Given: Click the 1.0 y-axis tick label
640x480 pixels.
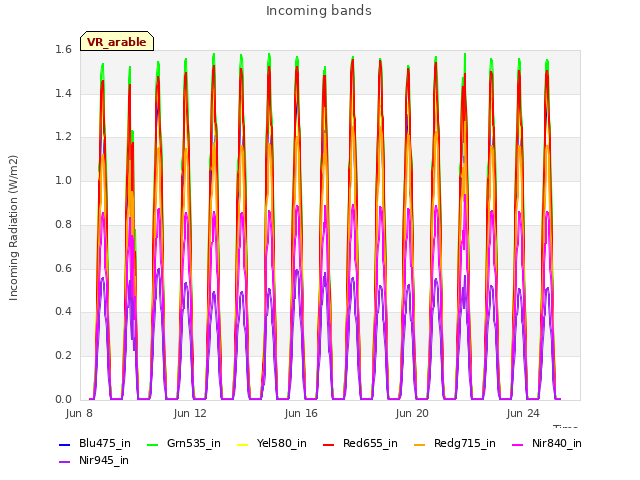Looking at the screenshot, I should tap(63, 181).
